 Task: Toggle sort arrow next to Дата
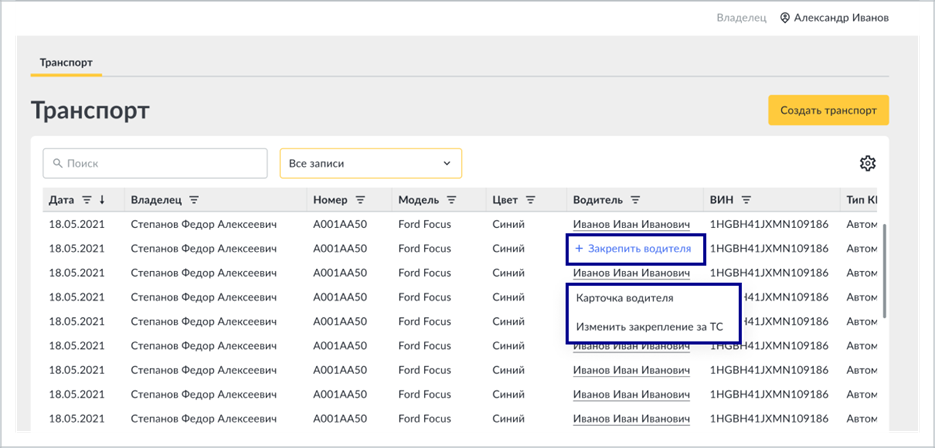point(102,200)
